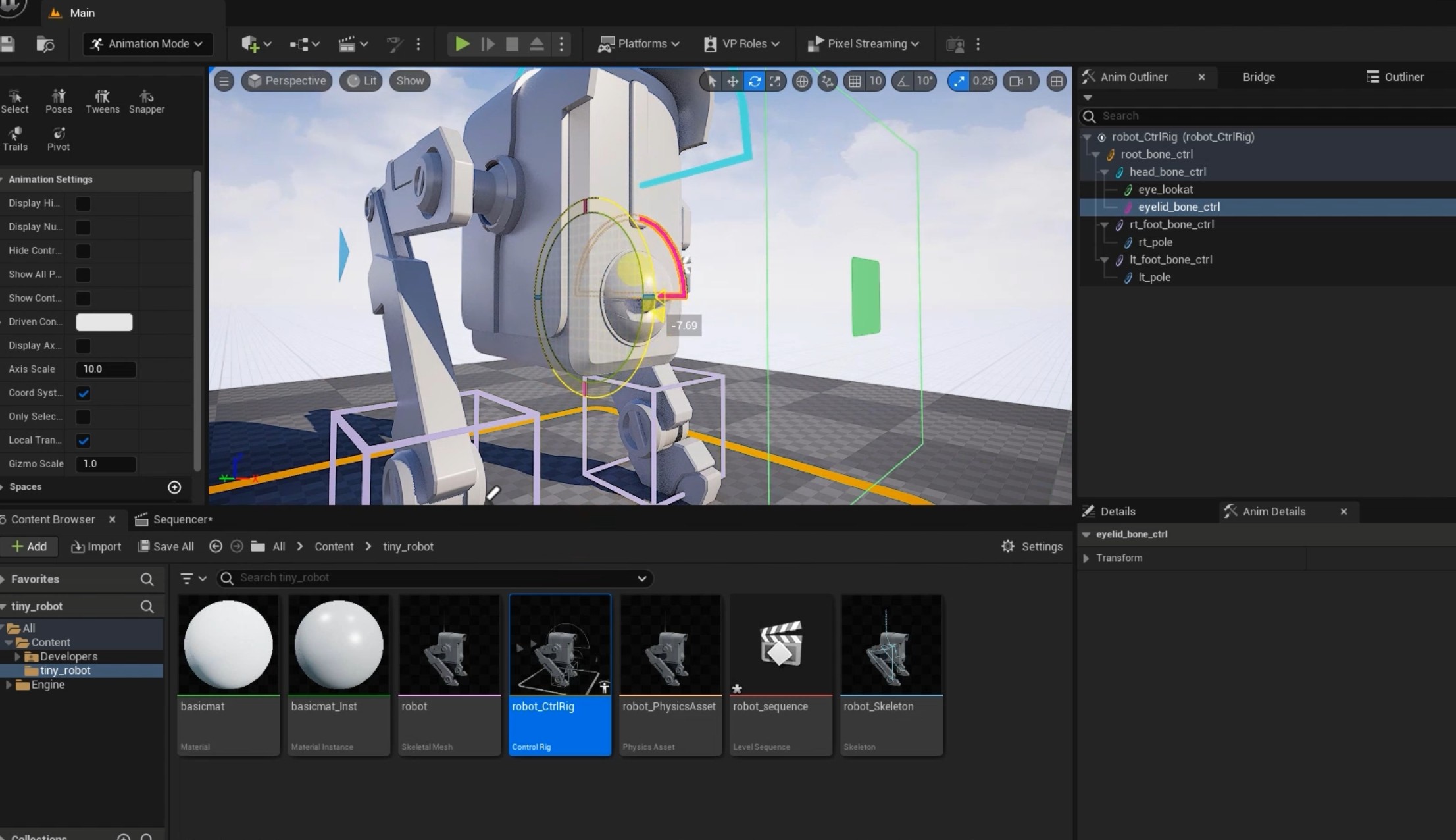Click the Save All button

166,546
